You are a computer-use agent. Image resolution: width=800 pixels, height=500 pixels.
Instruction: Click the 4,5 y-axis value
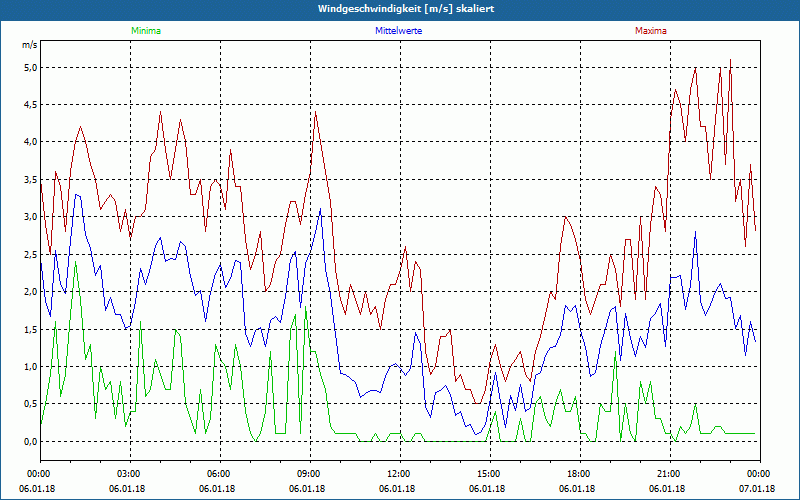30,105
